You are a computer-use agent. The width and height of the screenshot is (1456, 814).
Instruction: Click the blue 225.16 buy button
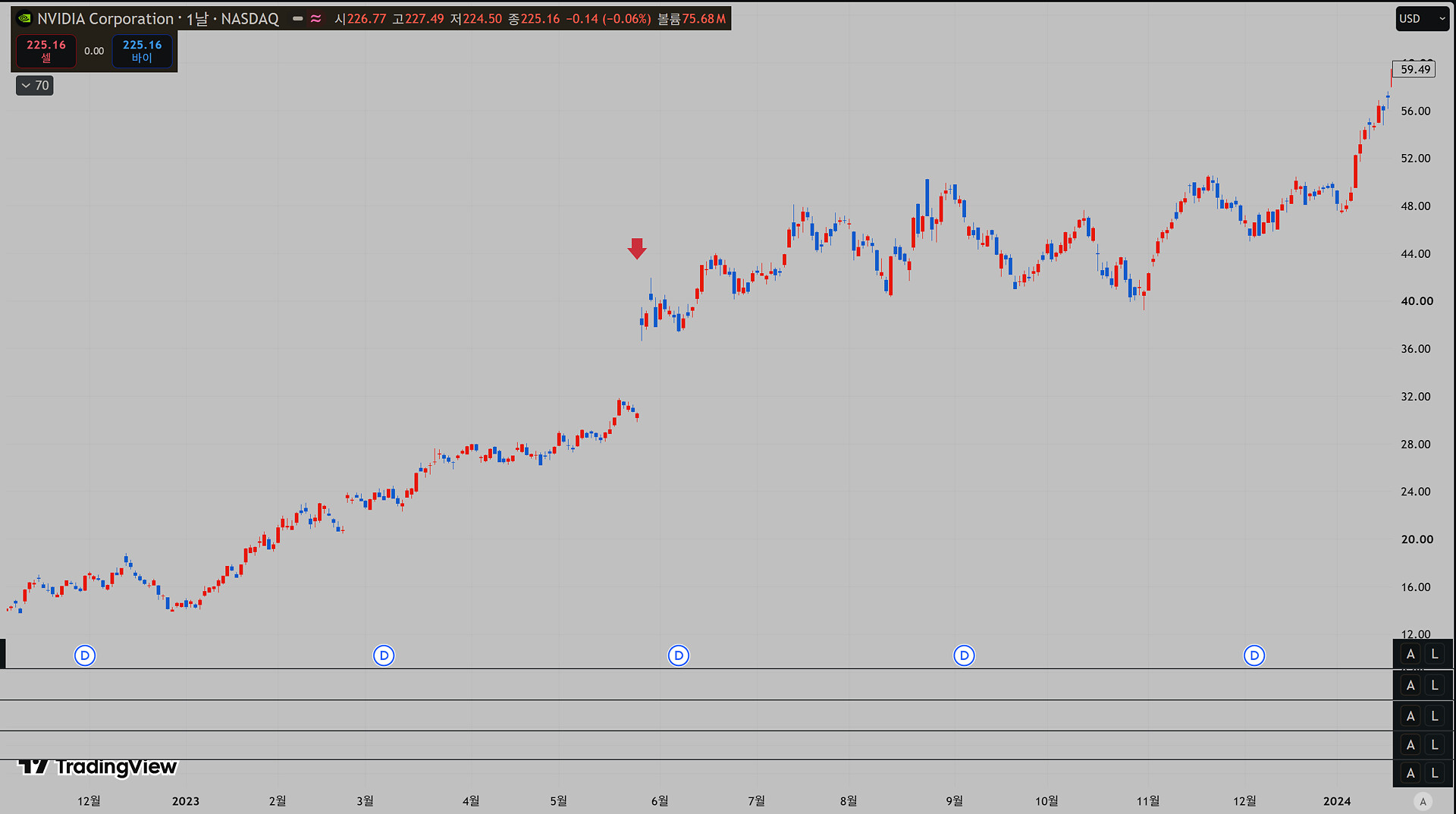pyautogui.click(x=143, y=51)
